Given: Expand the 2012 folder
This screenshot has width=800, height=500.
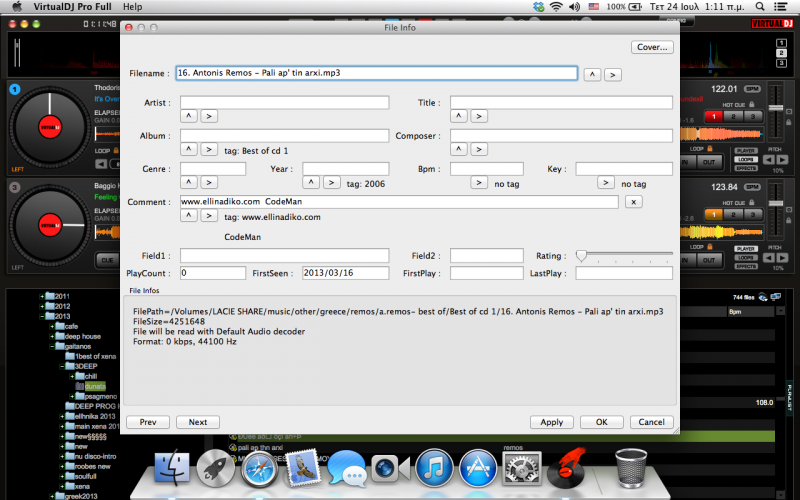Looking at the screenshot, I should (x=42, y=306).
